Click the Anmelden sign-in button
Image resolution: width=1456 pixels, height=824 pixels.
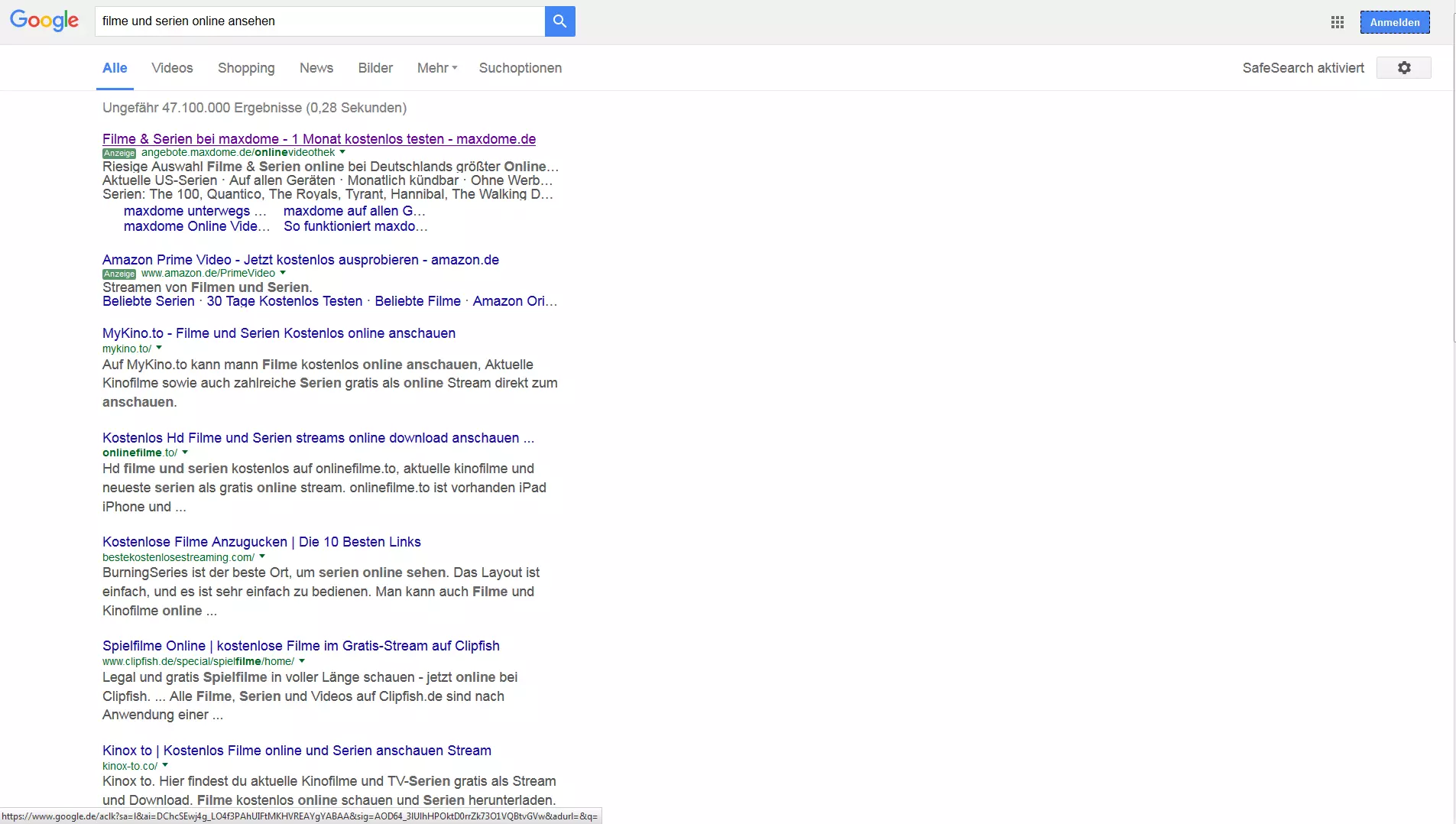pyautogui.click(x=1395, y=22)
